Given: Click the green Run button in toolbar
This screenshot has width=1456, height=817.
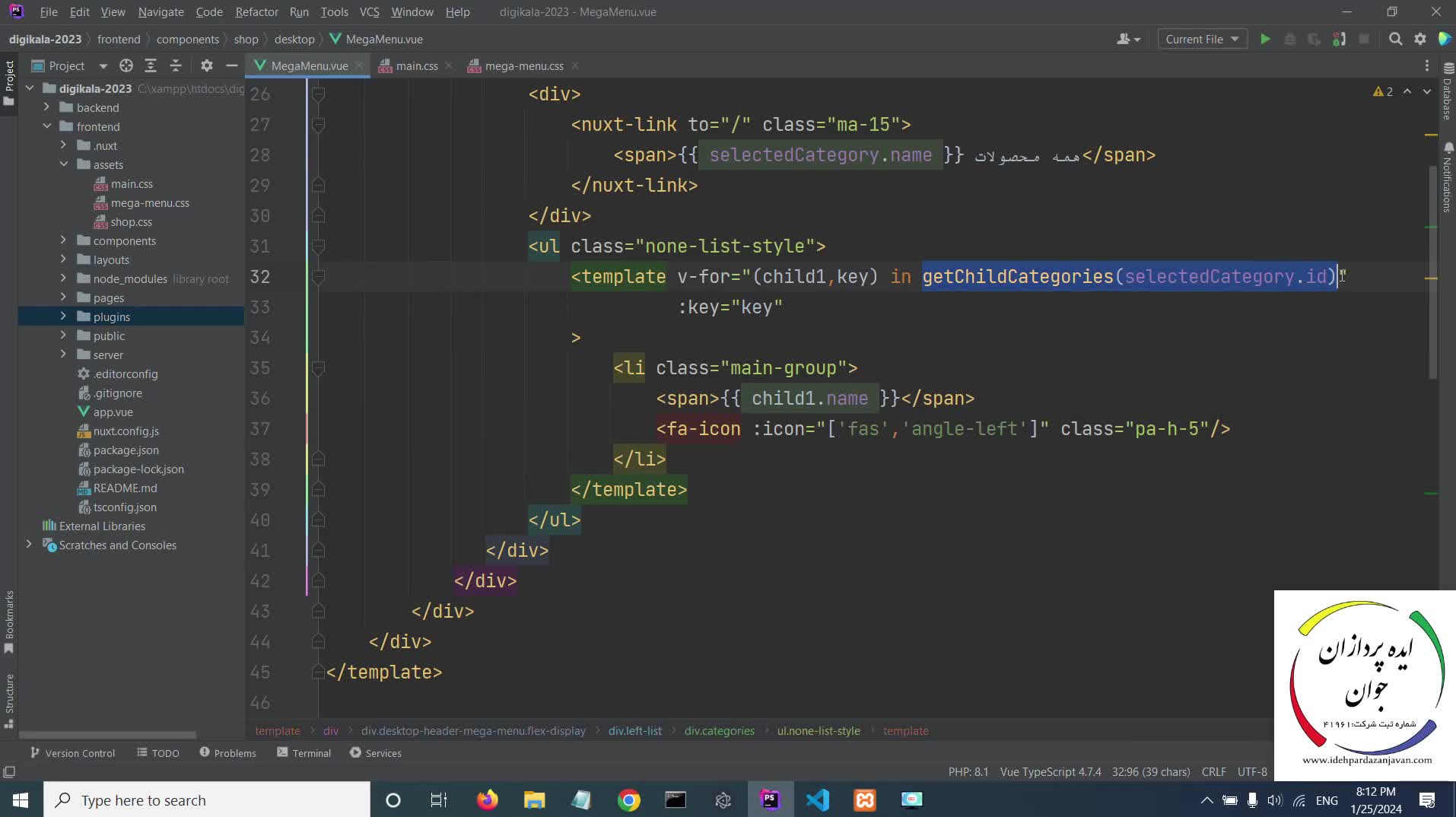Looking at the screenshot, I should (x=1265, y=39).
